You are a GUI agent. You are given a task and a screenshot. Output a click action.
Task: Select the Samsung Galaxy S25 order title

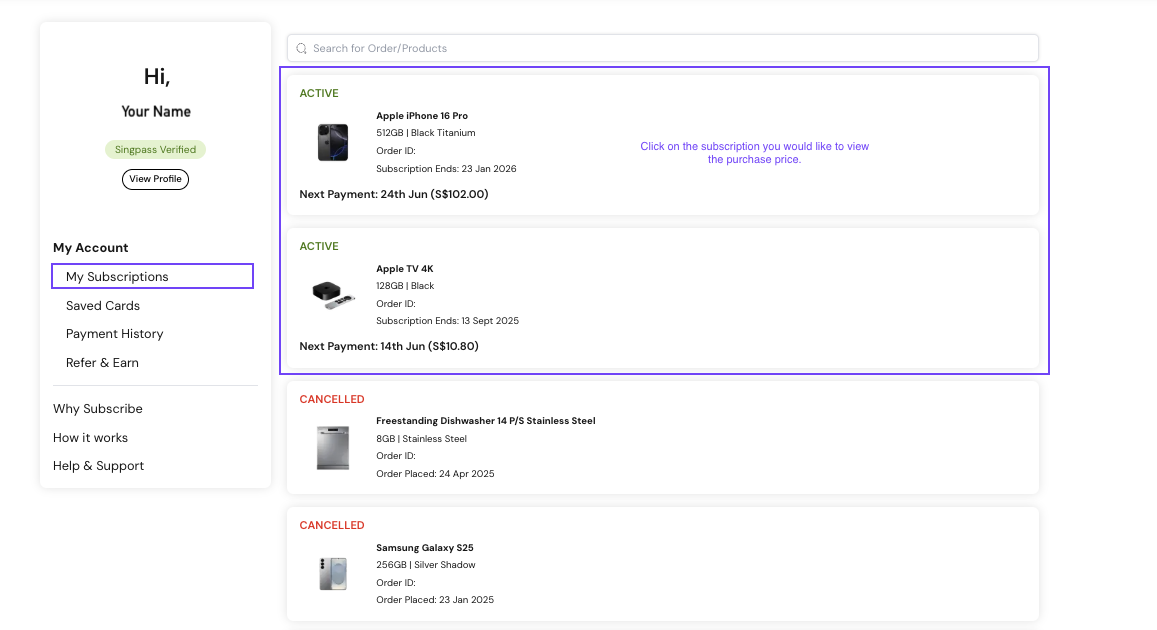pyautogui.click(x=424, y=547)
